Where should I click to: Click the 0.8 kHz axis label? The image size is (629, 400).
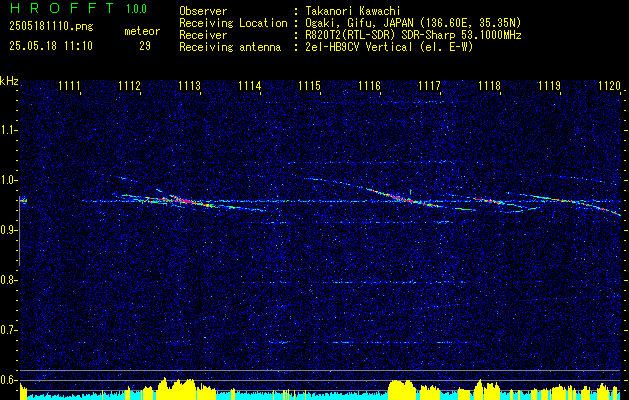coord(8,280)
